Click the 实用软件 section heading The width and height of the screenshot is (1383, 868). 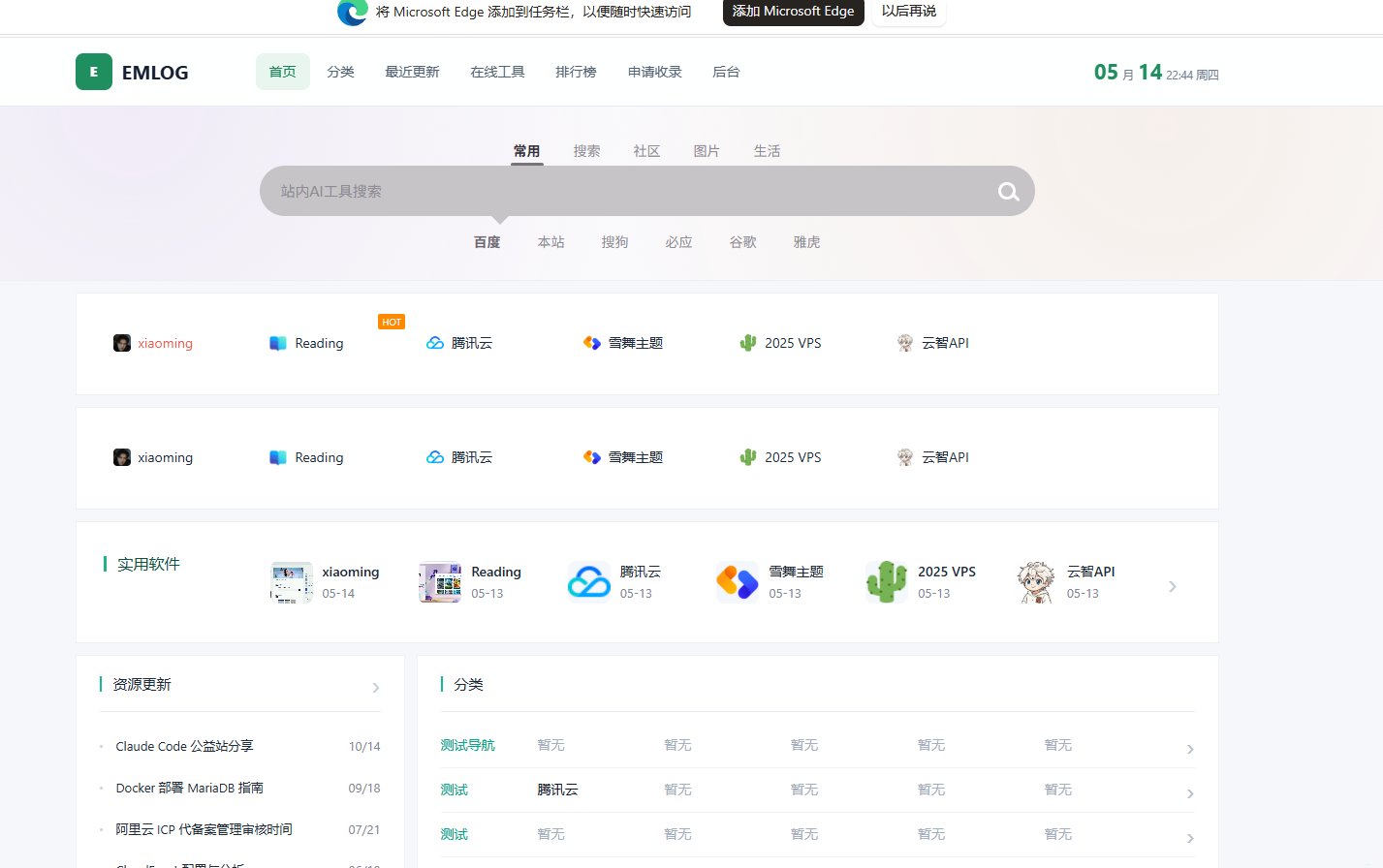coord(148,564)
